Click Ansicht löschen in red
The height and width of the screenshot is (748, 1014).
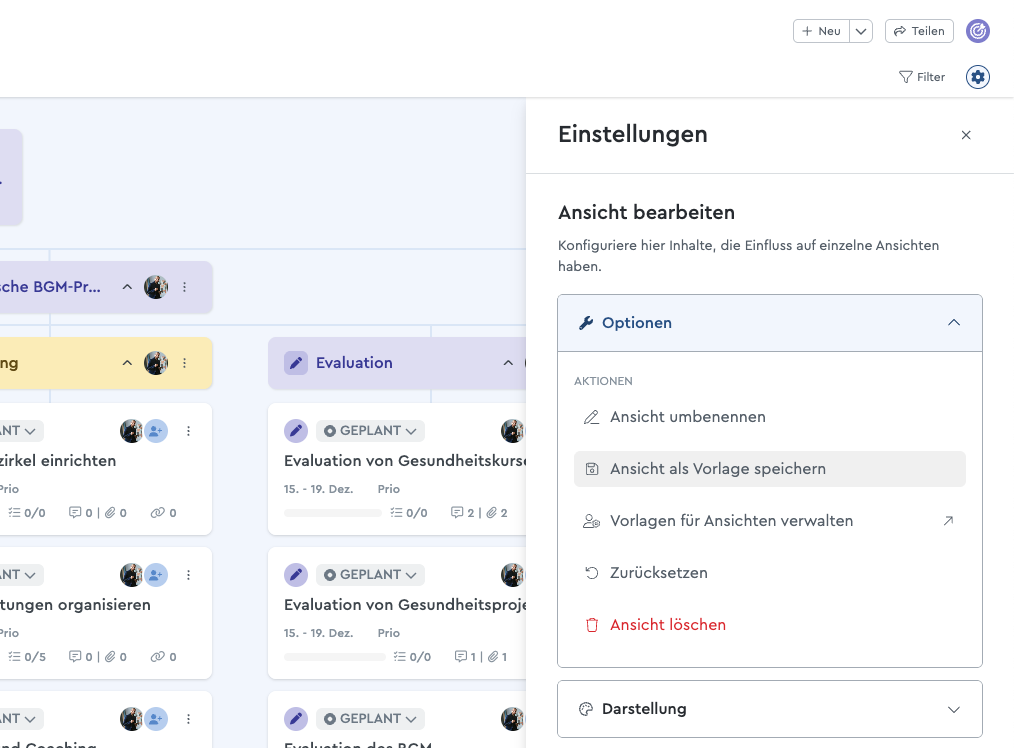click(x=667, y=625)
